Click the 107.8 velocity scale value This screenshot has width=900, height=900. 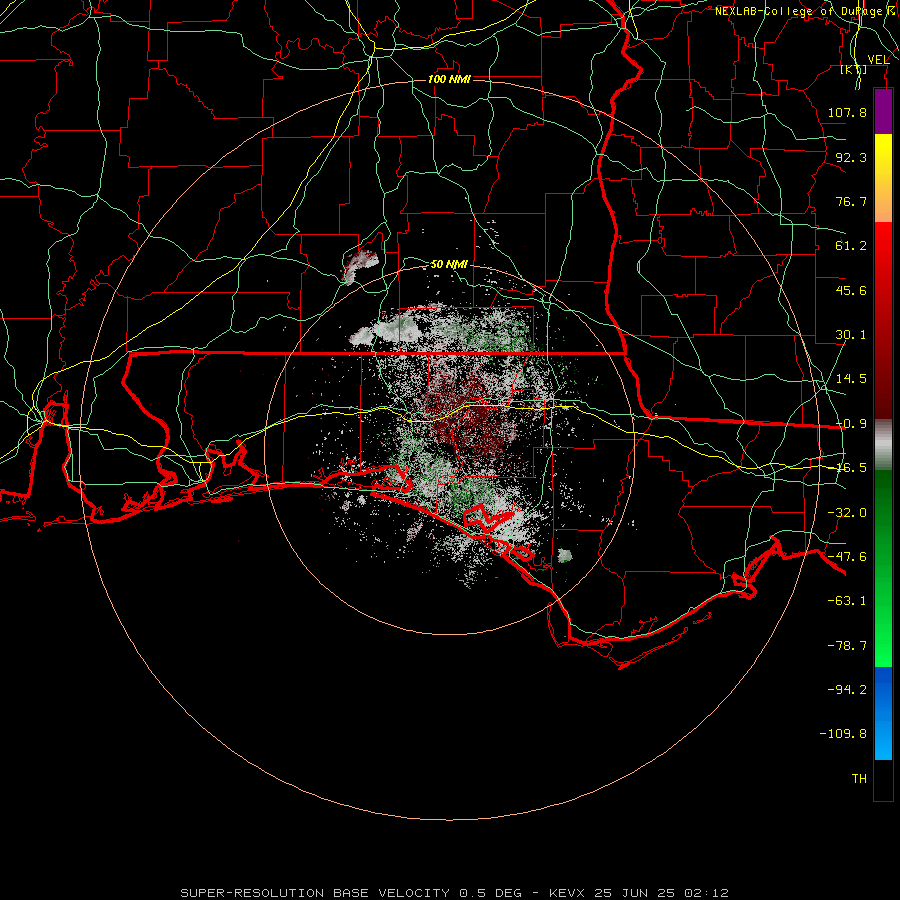coord(847,112)
